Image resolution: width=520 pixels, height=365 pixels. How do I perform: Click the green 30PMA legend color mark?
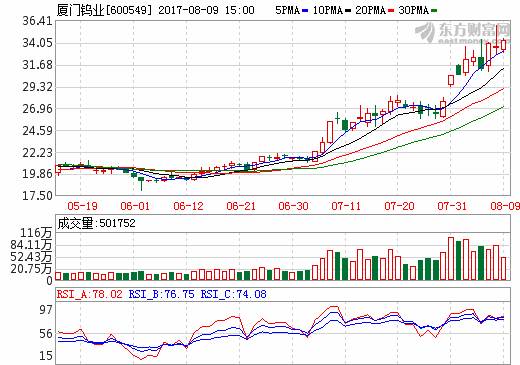[434, 11]
